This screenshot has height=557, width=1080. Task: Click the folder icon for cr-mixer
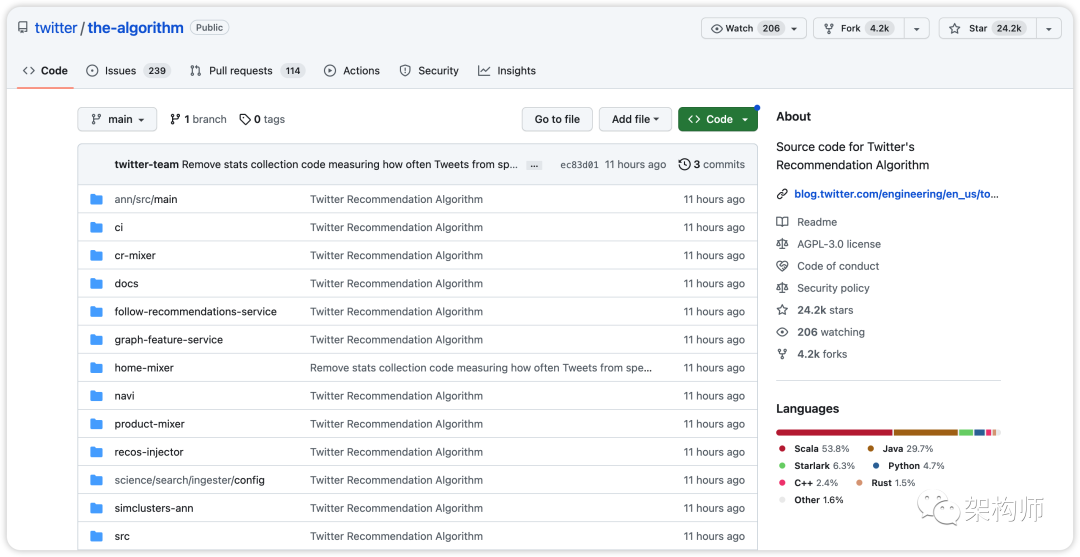click(x=96, y=255)
